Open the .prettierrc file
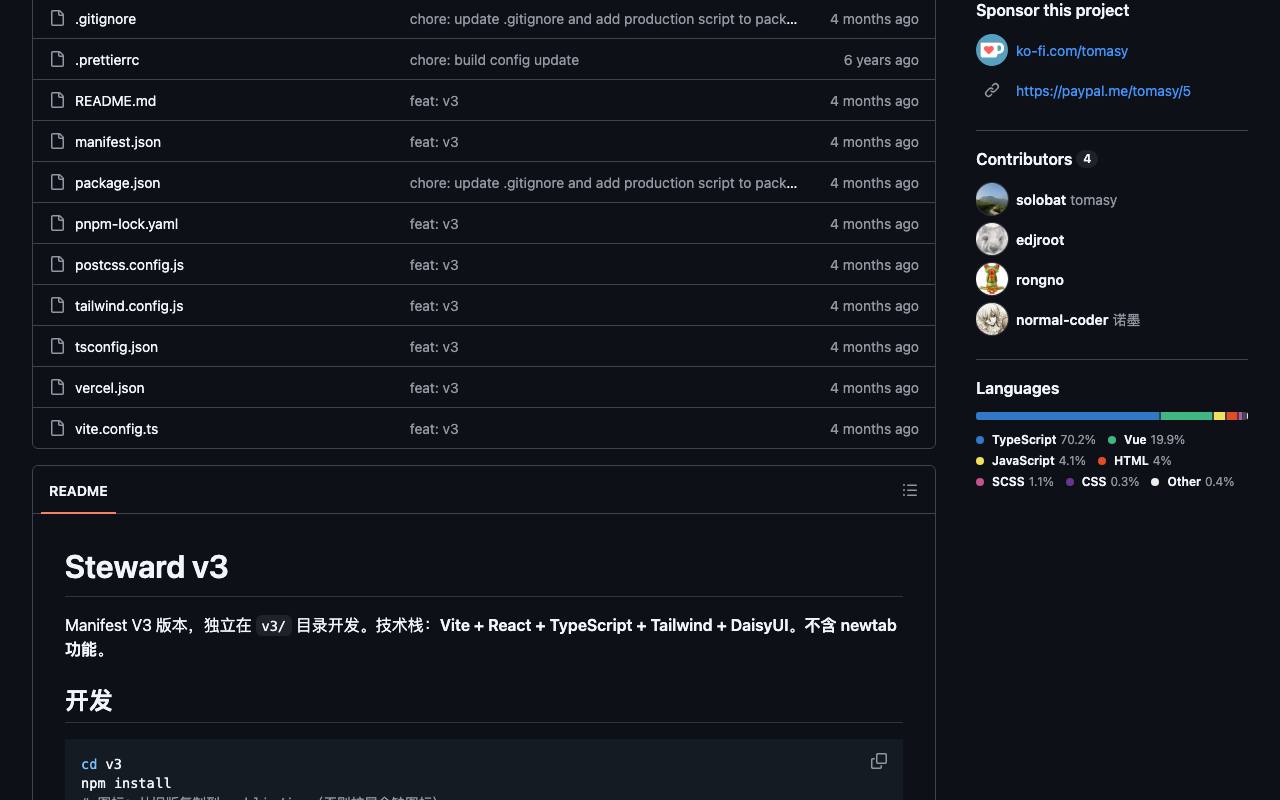 pos(107,60)
